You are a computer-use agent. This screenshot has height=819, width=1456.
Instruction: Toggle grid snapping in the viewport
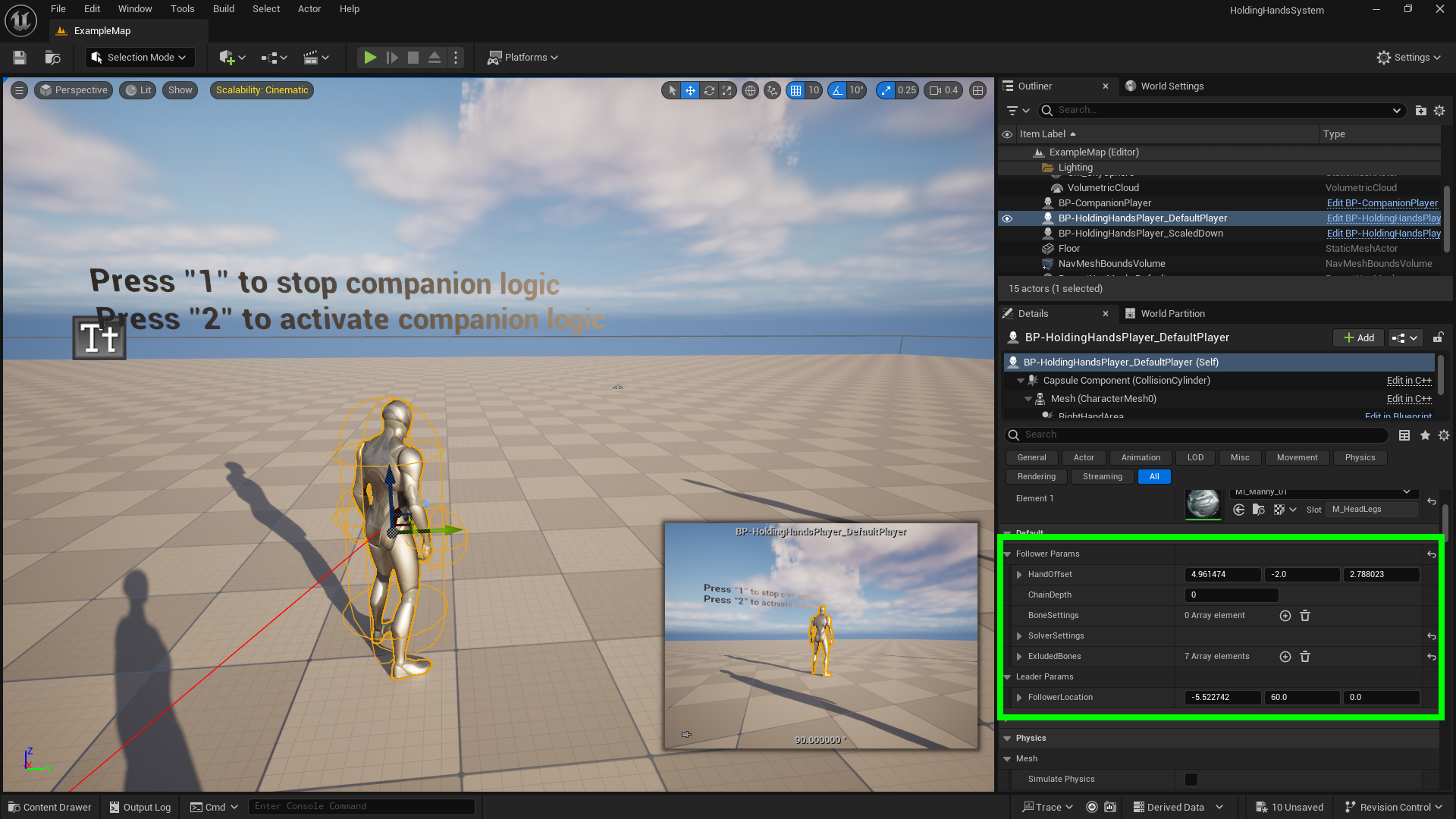[x=795, y=90]
